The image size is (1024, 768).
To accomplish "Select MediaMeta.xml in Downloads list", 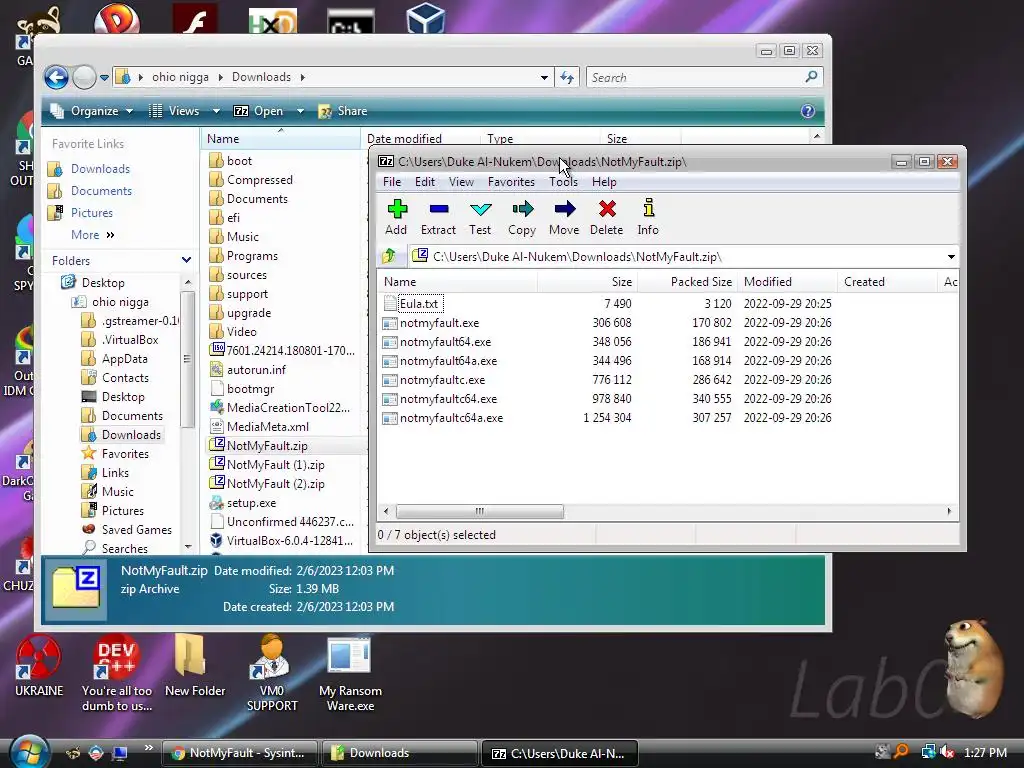I will (x=267, y=426).
